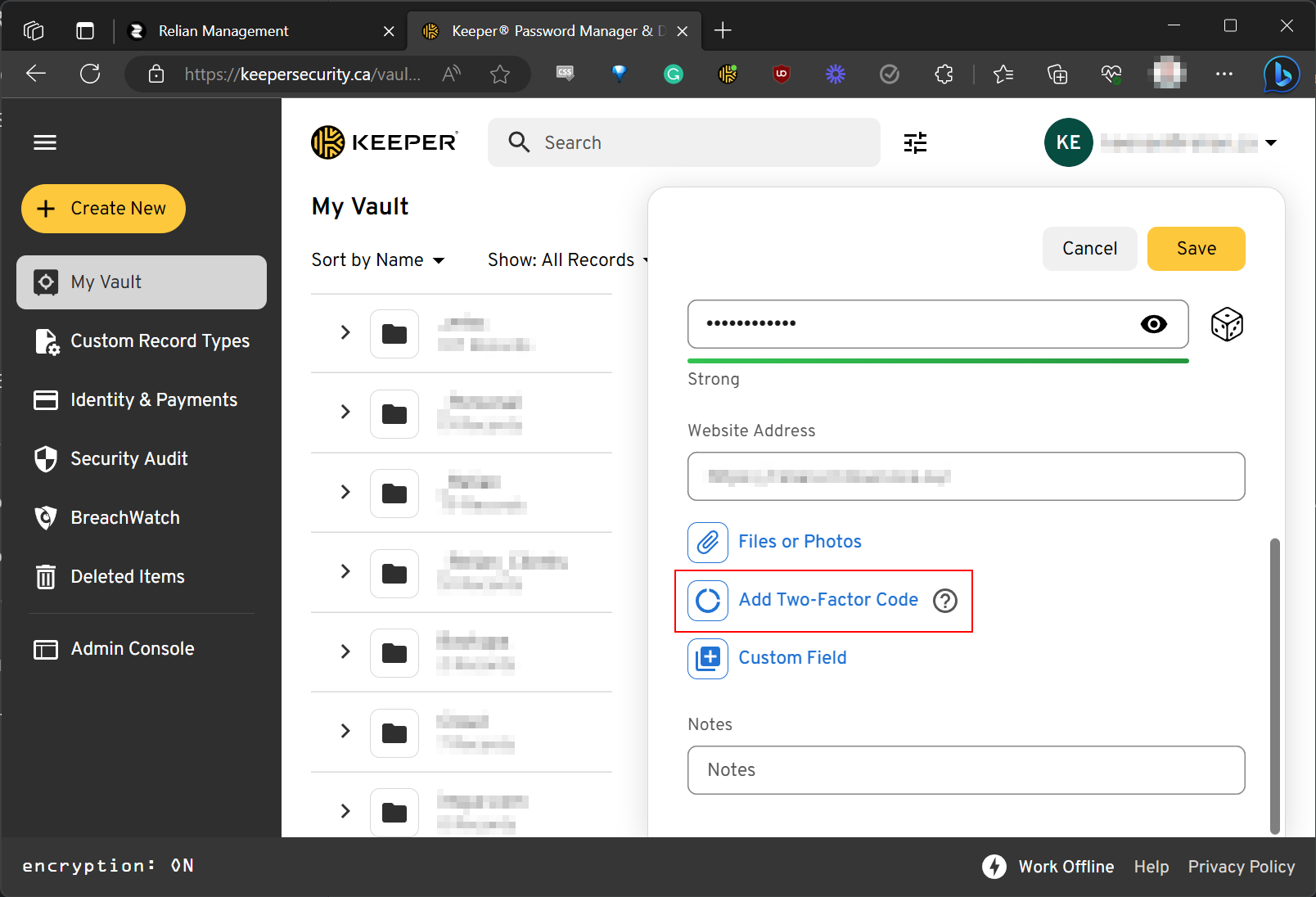Open the Bing Copilot sidebar icon

point(1282,74)
